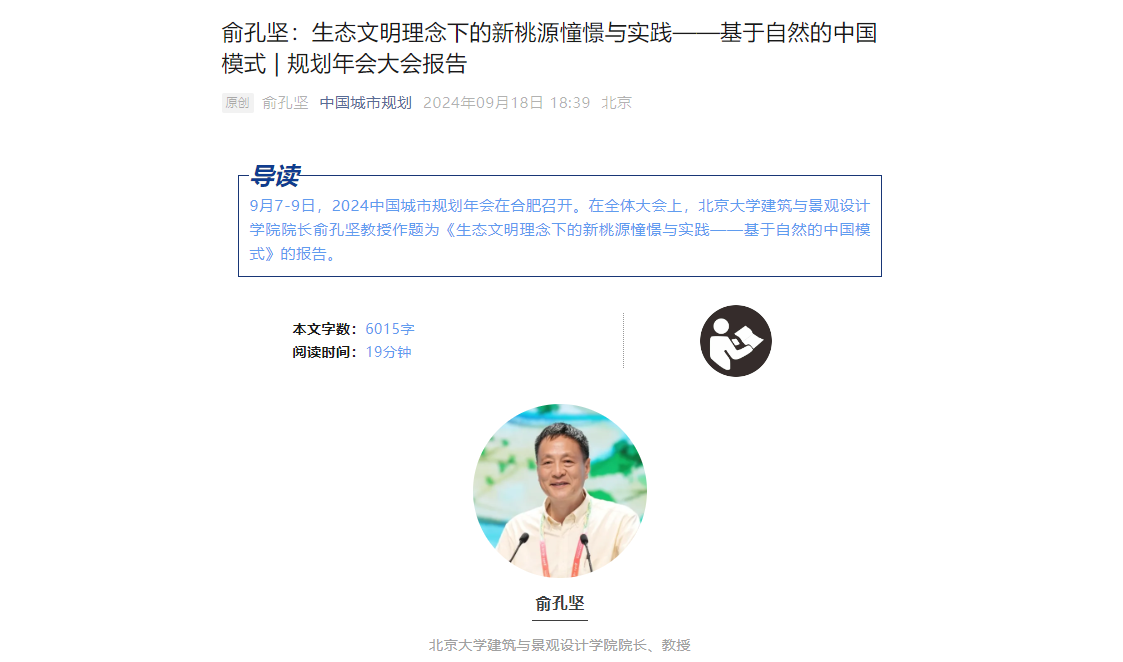
Task: Click the publish date 2024年09月18日 18:39
Action: [x=506, y=102]
